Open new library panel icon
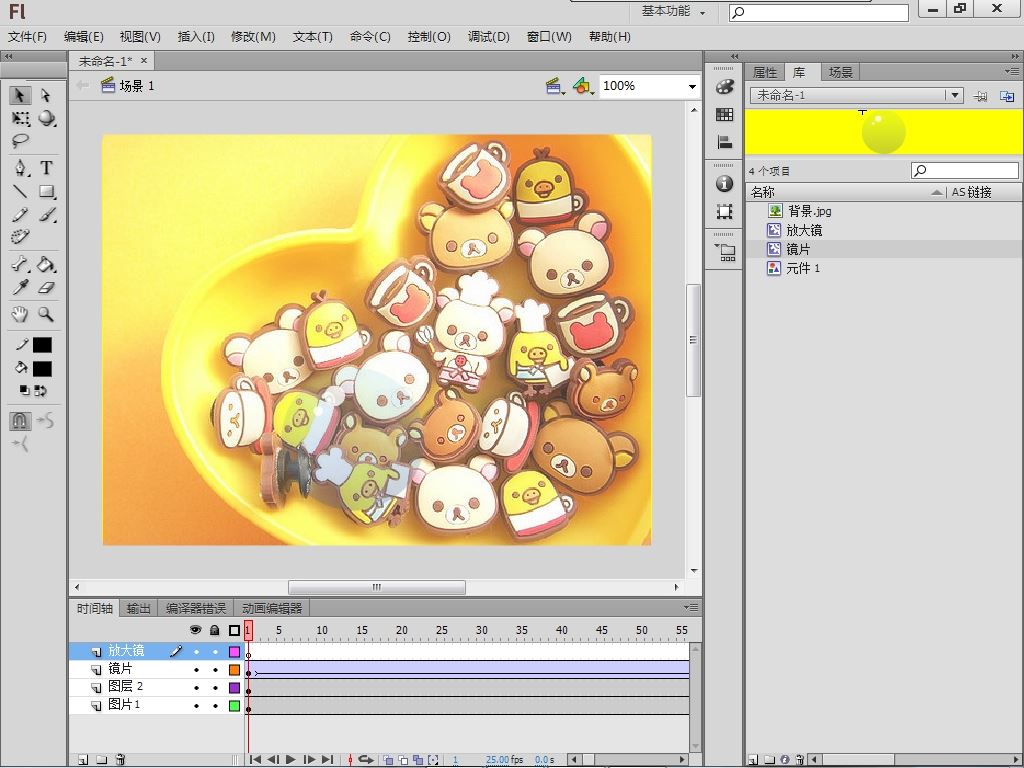Screen dimensions: 1024x768 [x=1007, y=96]
